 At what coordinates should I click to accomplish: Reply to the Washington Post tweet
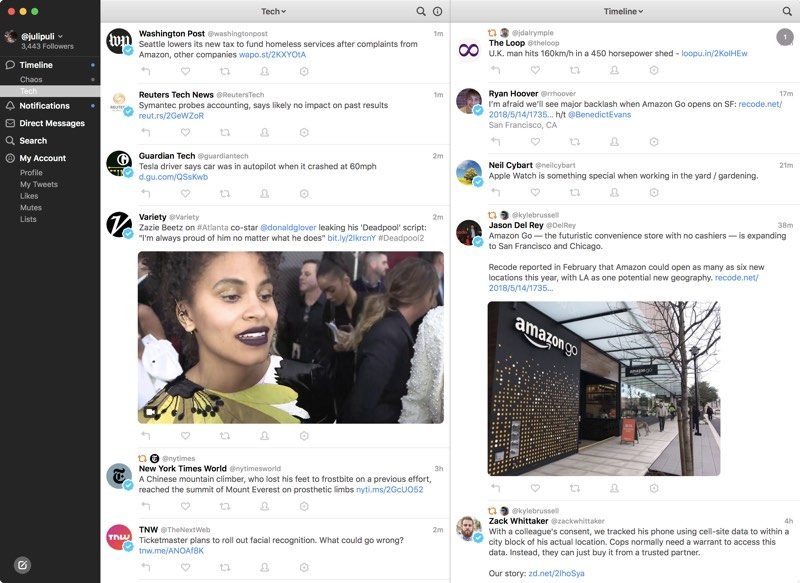point(146,71)
